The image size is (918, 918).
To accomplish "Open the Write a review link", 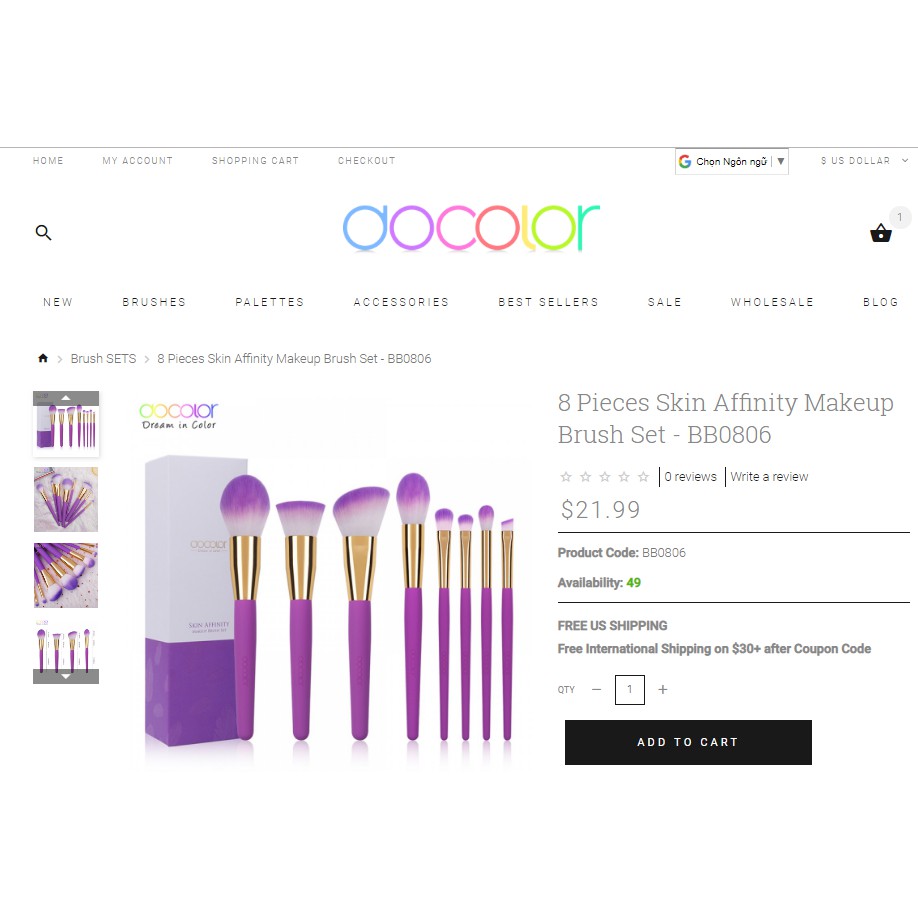I will [769, 477].
